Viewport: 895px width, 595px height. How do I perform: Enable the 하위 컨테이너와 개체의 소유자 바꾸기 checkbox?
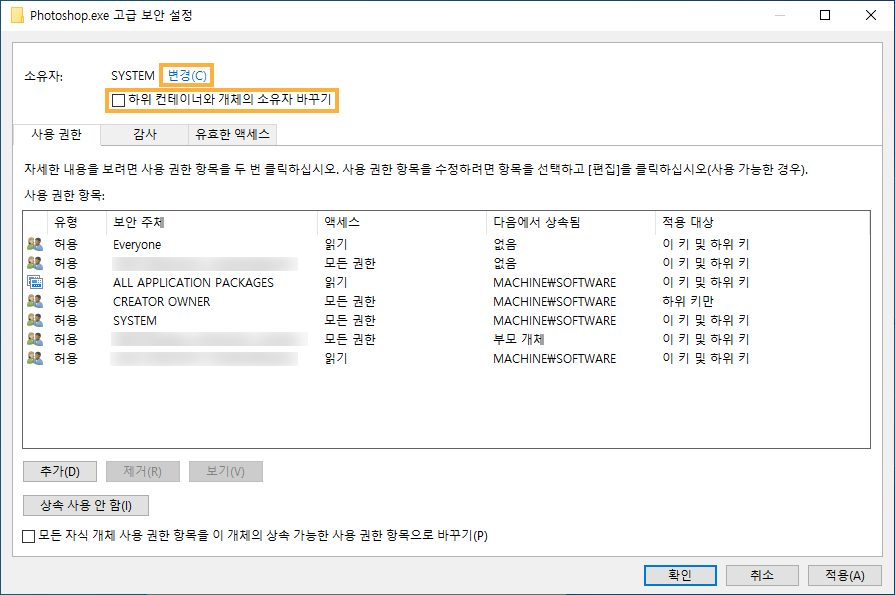(118, 100)
